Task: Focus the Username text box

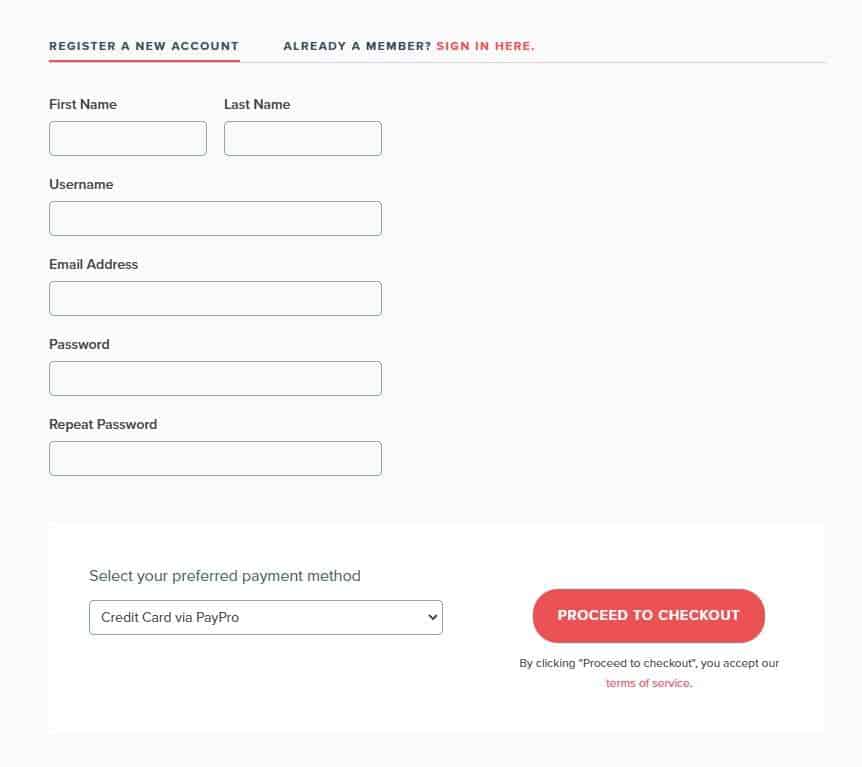Action: click(x=215, y=218)
